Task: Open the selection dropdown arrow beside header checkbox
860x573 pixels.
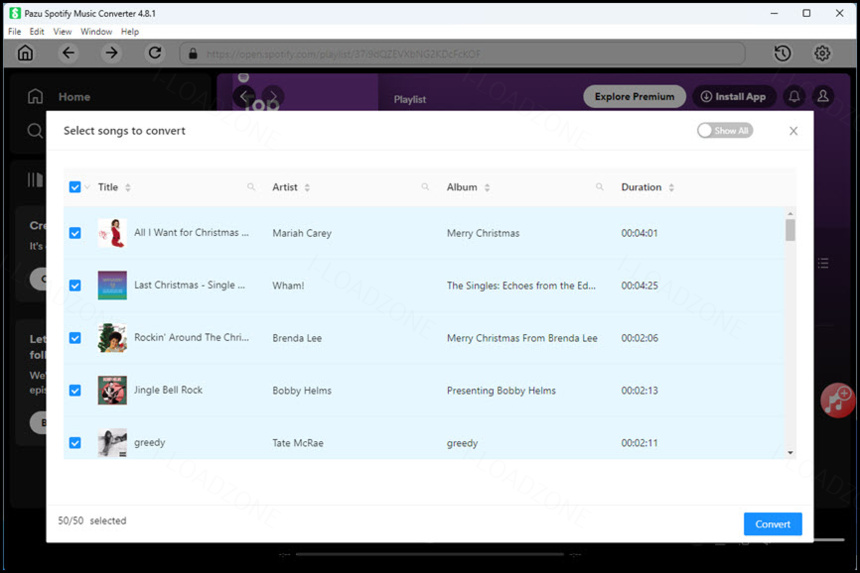Action: tap(87, 188)
